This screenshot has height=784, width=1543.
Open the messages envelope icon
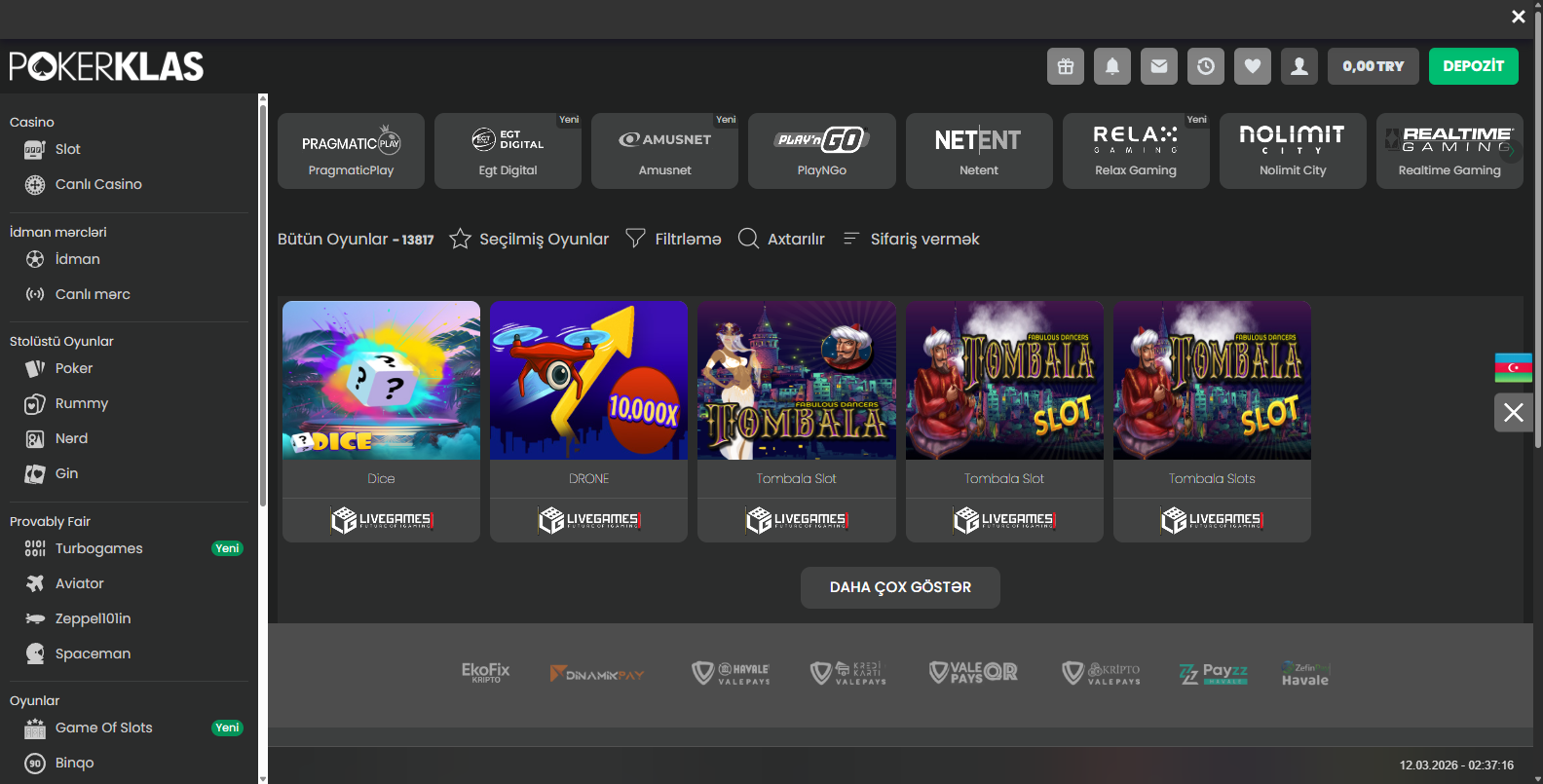coord(1159,66)
